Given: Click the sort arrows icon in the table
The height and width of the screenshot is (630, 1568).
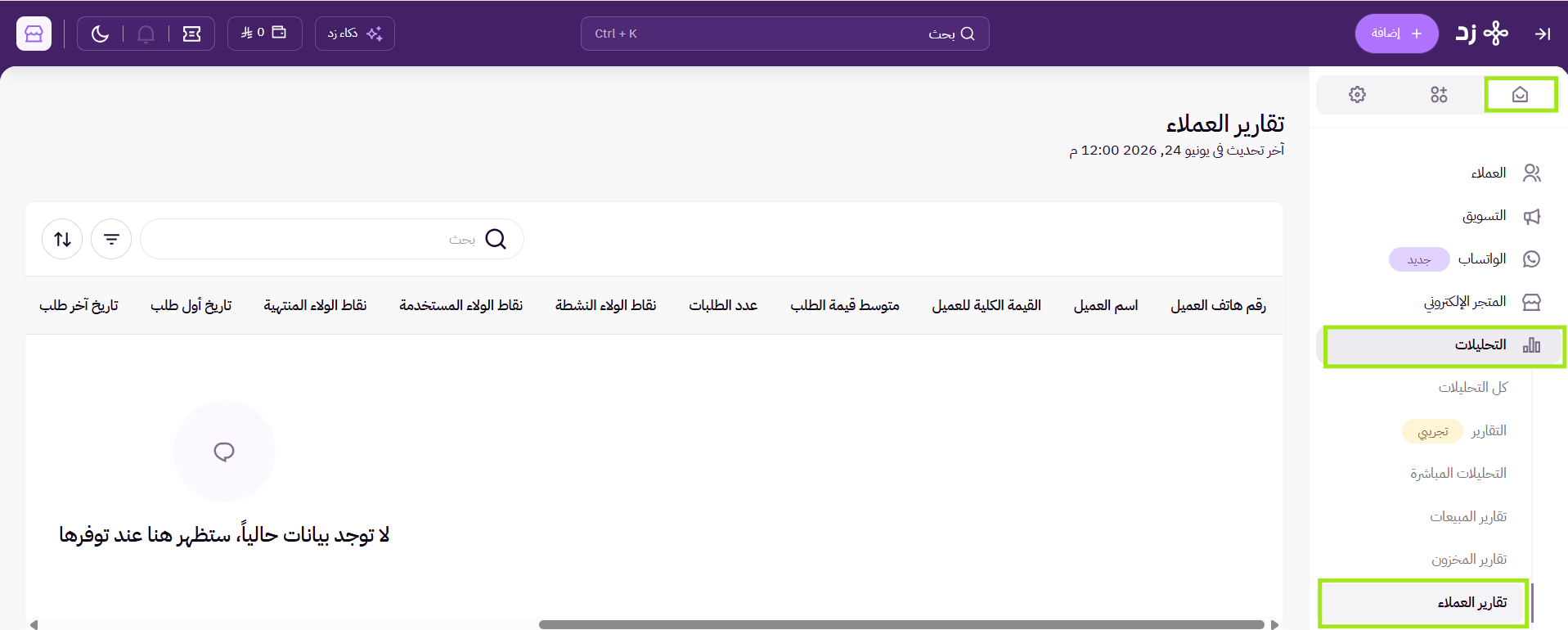Looking at the screenshot, I should 62,239.
